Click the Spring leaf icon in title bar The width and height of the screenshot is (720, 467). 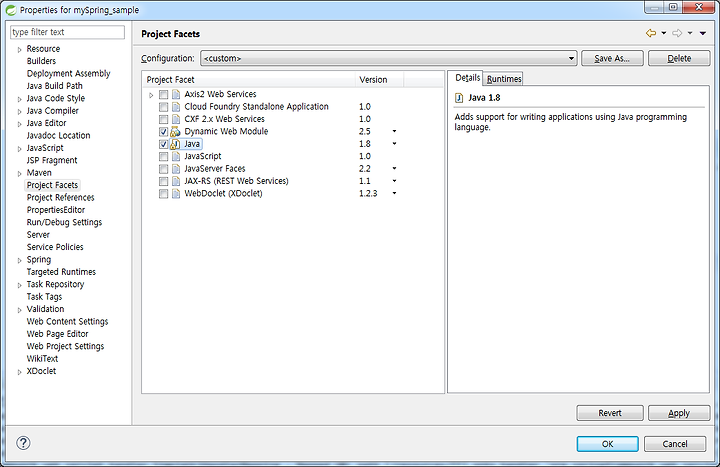click(11, 10)
